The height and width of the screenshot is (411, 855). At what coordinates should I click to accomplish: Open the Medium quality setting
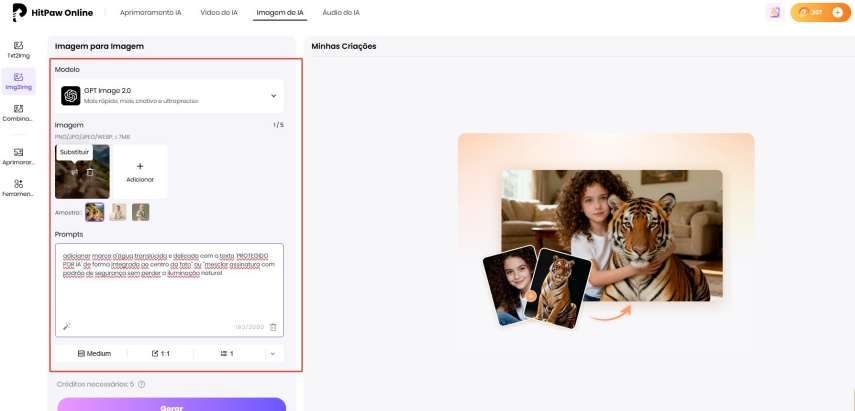(94, 353)
